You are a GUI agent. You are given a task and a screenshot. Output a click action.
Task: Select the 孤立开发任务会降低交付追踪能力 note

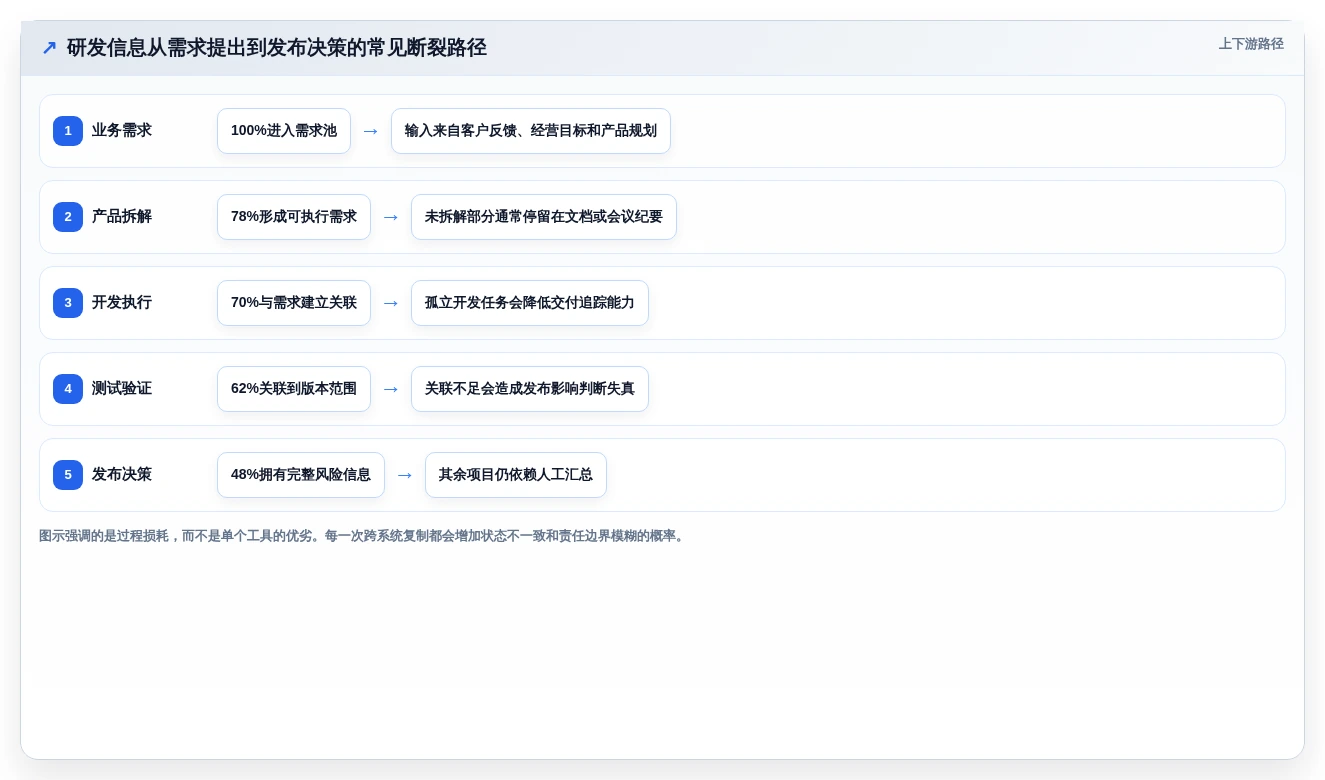[x=530, y=303]
